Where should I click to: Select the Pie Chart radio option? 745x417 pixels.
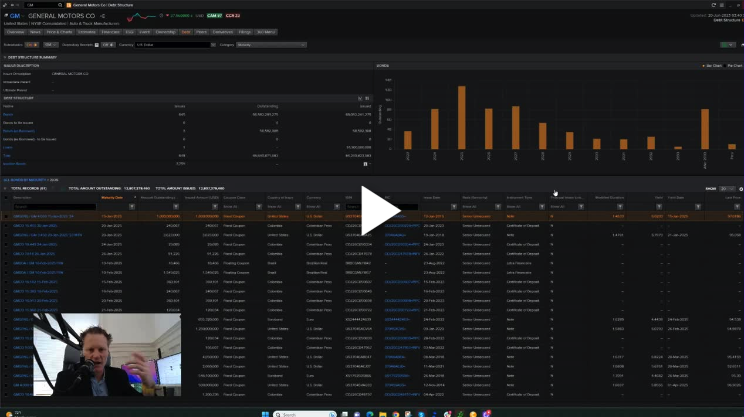725,66
